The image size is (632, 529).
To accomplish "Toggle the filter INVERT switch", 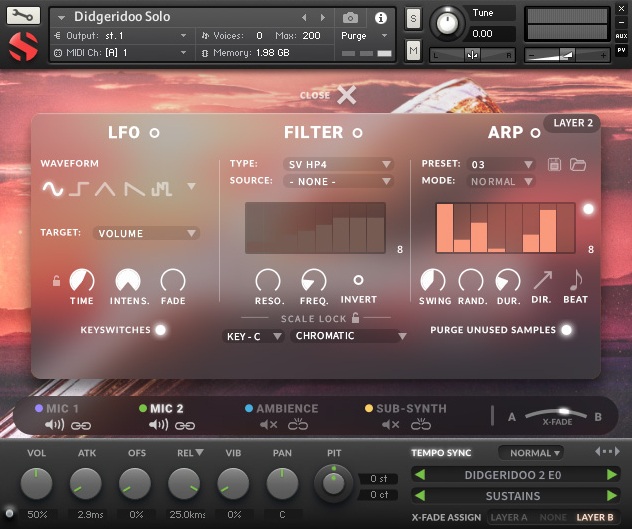I will click(x=358, y=280).
